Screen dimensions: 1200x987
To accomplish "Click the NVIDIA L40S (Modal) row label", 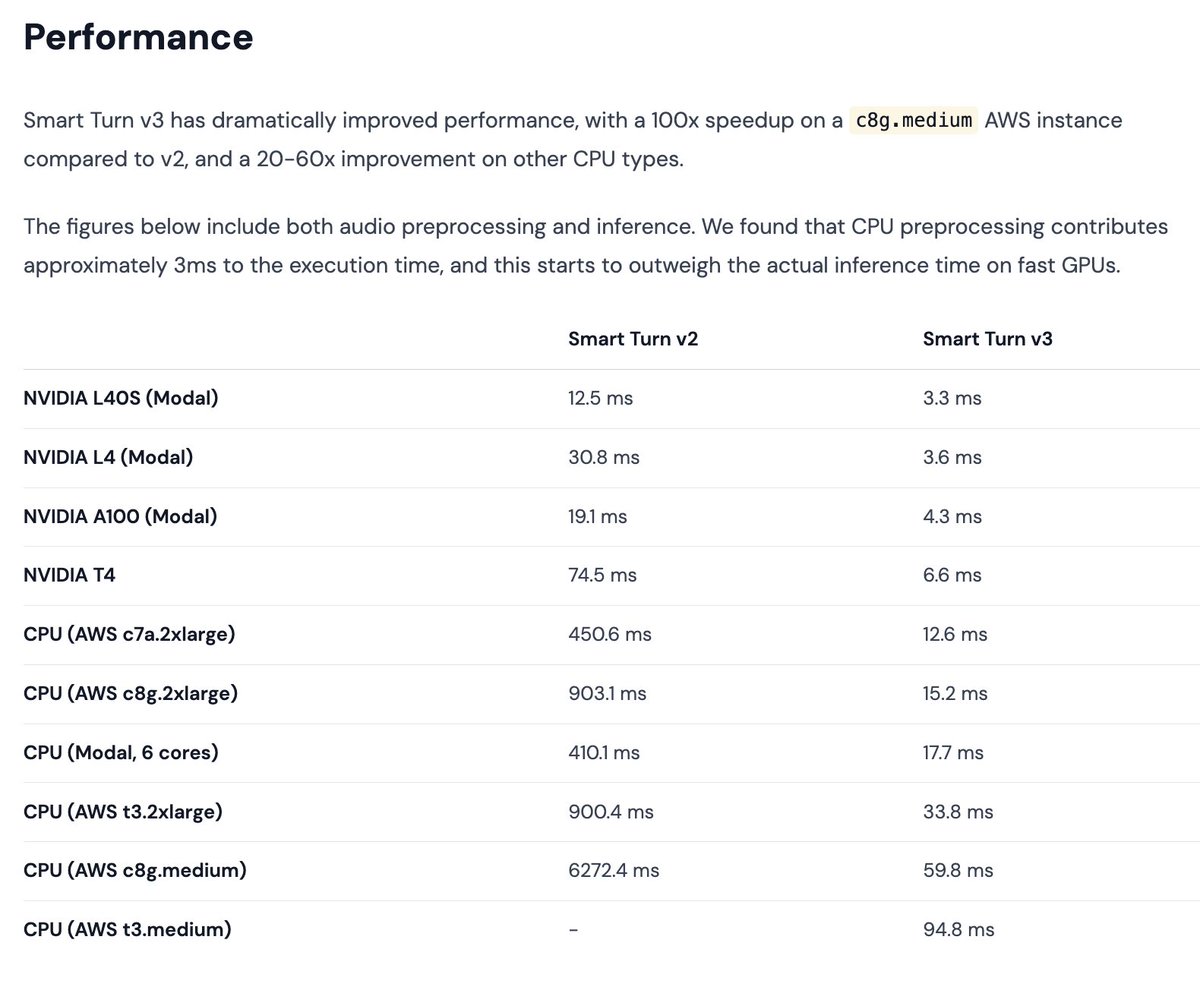I will tap(121, 398).
